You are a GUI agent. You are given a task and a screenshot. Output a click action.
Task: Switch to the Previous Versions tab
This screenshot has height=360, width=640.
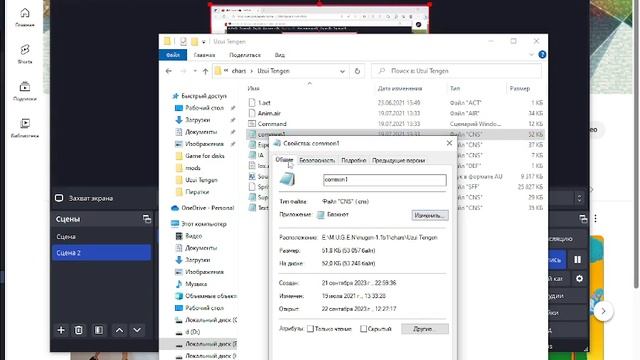(x=398, y=160)
